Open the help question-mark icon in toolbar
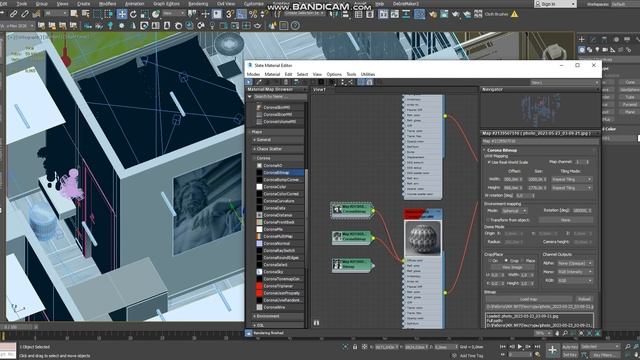 tap(295, 26)
